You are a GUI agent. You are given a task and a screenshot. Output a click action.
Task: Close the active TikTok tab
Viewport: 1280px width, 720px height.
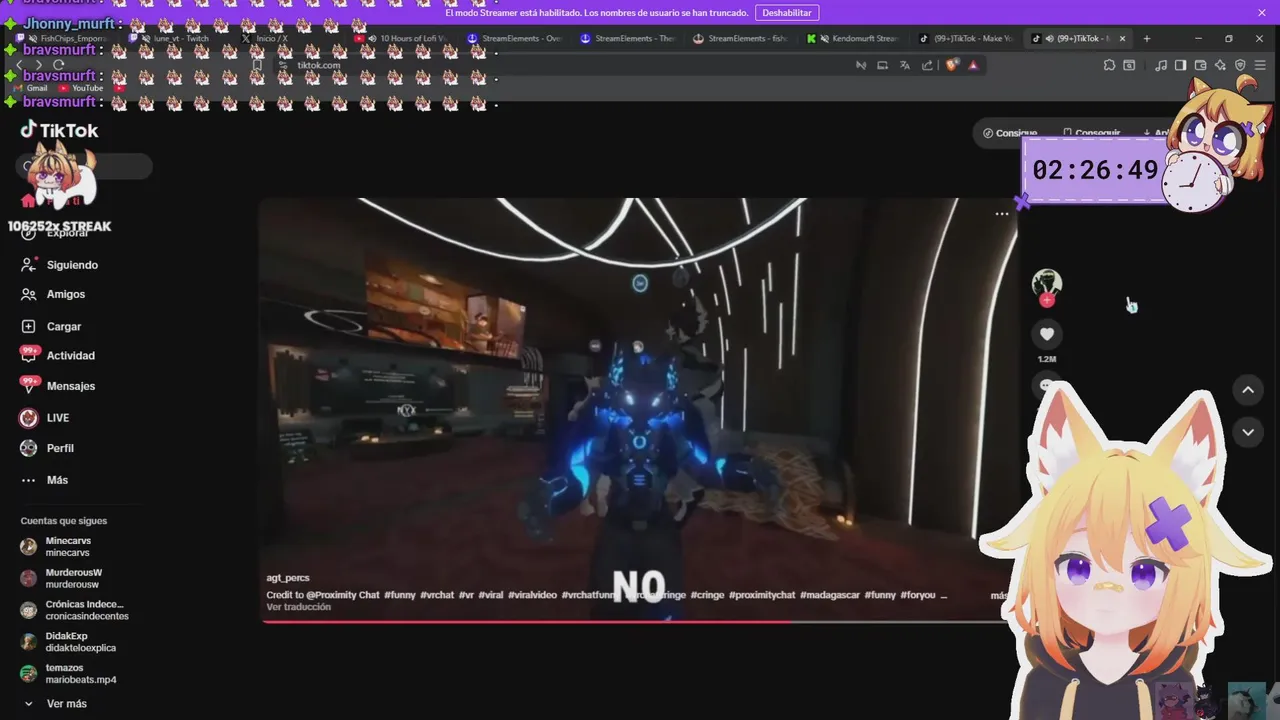pyautogui.click(x=1122, y=38)
